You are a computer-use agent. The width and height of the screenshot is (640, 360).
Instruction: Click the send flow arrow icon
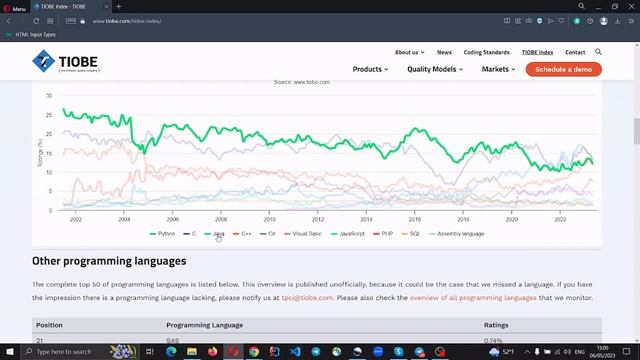[x=550, y=21]
